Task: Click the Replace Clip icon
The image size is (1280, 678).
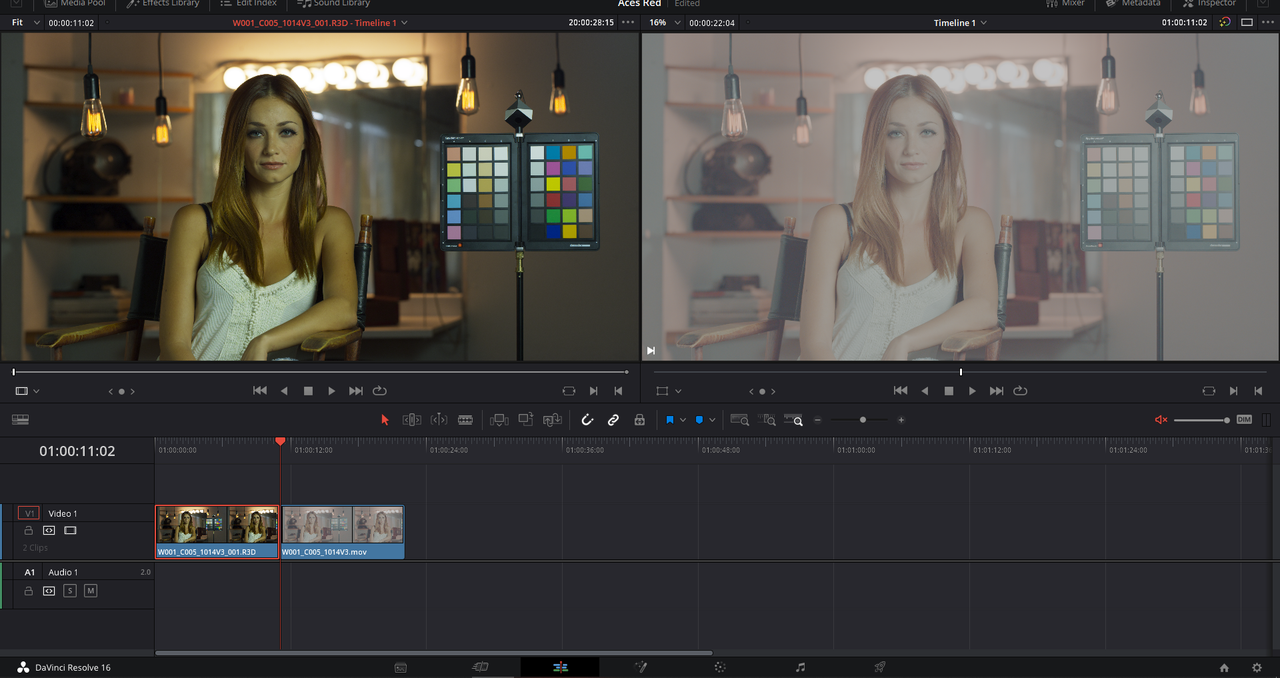Action: pyautogui.click(x=552, y=420)
